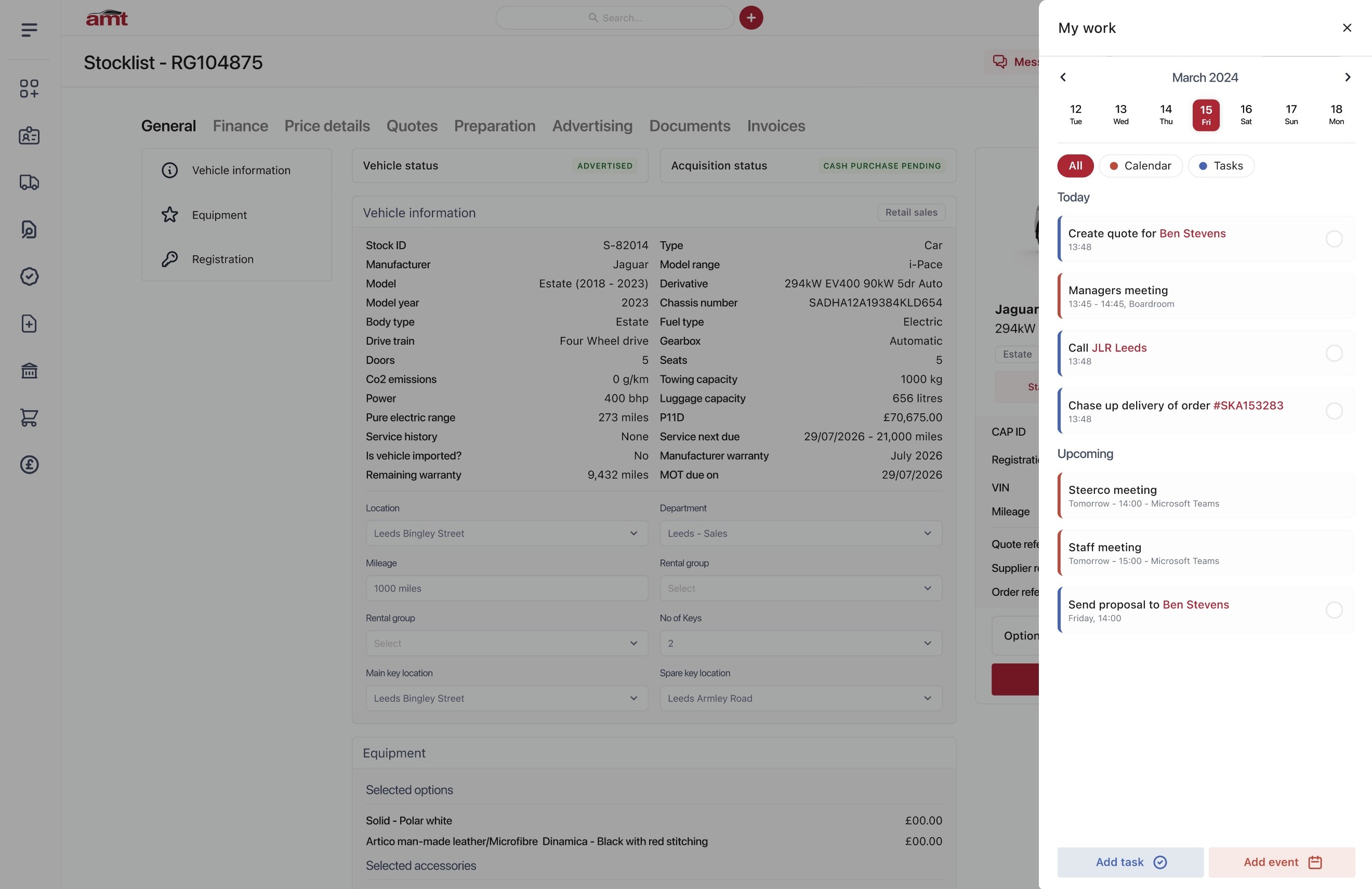This screenshot has width=1372, height=889.
Task: Open the Department dropdown
Action: pos(801,533)
